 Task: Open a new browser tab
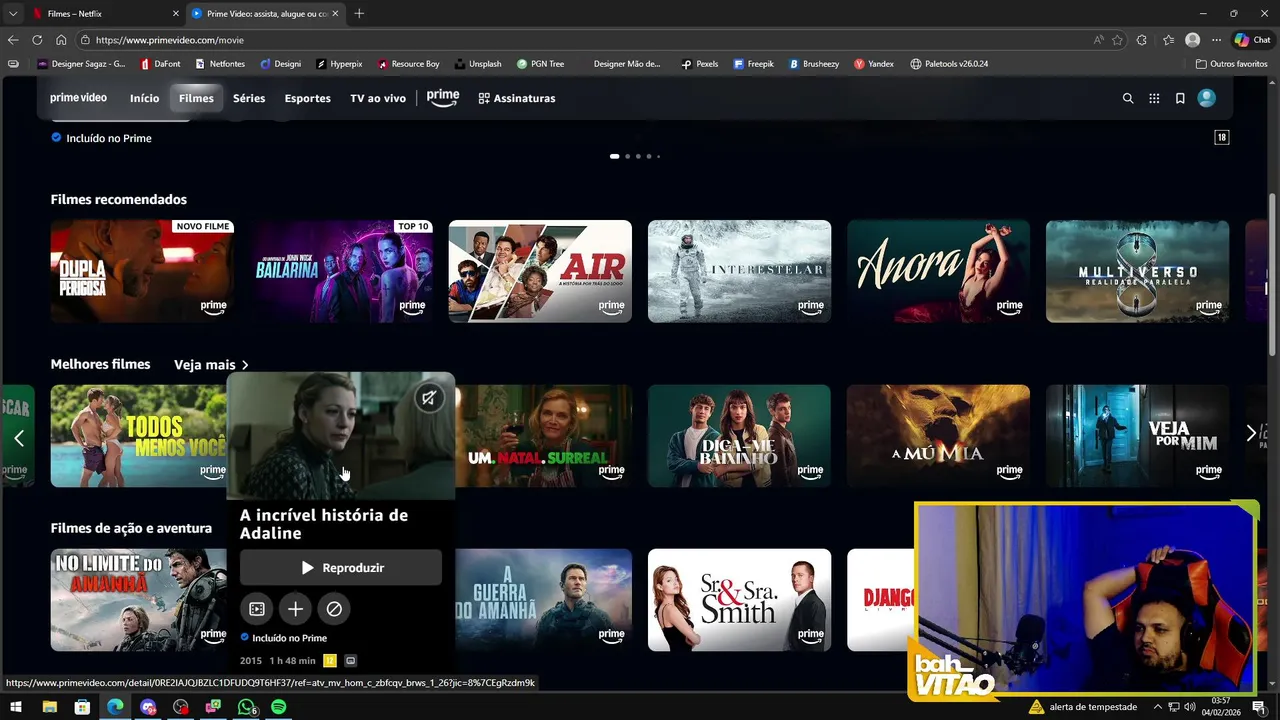(x=359, y=13)
